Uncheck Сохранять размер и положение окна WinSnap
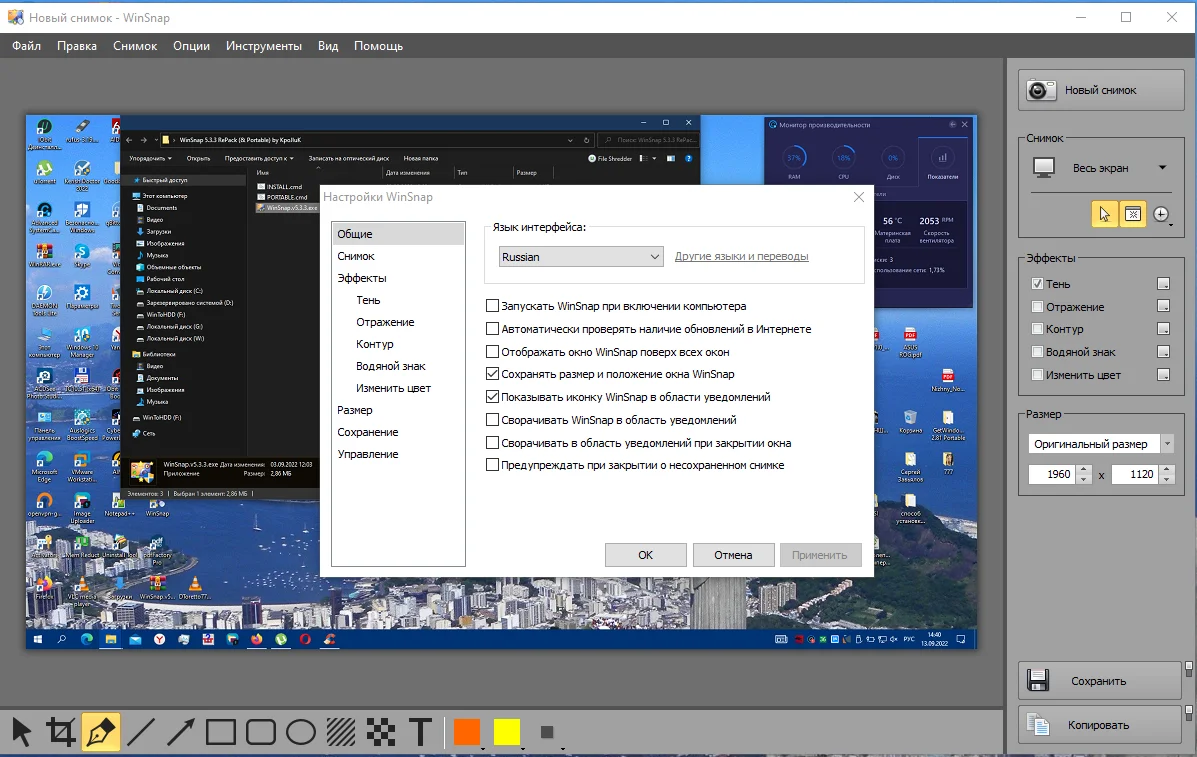Viewport: 1197px width, 757px height. [492, 374]
